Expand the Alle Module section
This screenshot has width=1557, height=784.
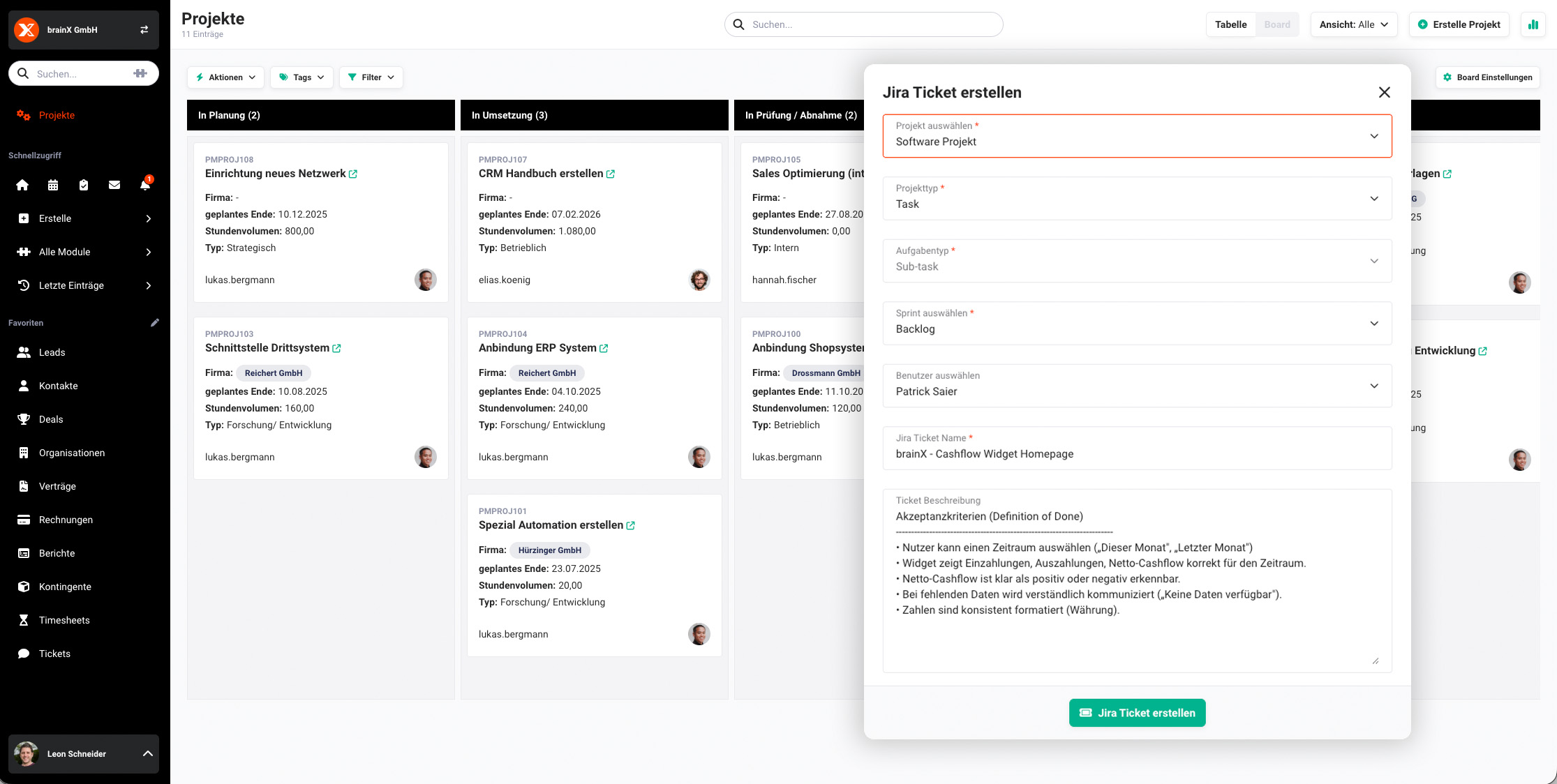[84, 252]
